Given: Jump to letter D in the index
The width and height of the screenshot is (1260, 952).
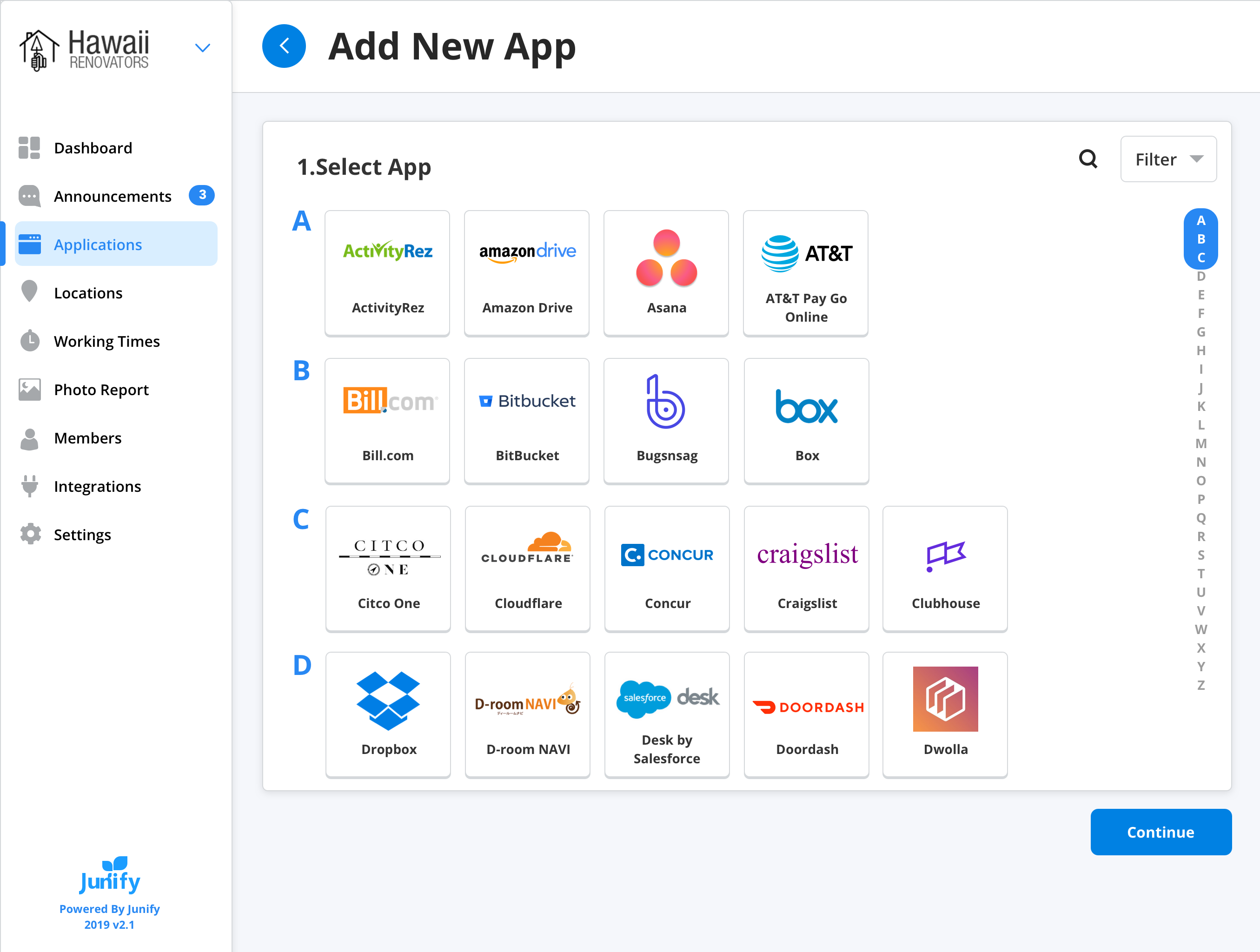Looking at the screenshot, I should 1201,277.
